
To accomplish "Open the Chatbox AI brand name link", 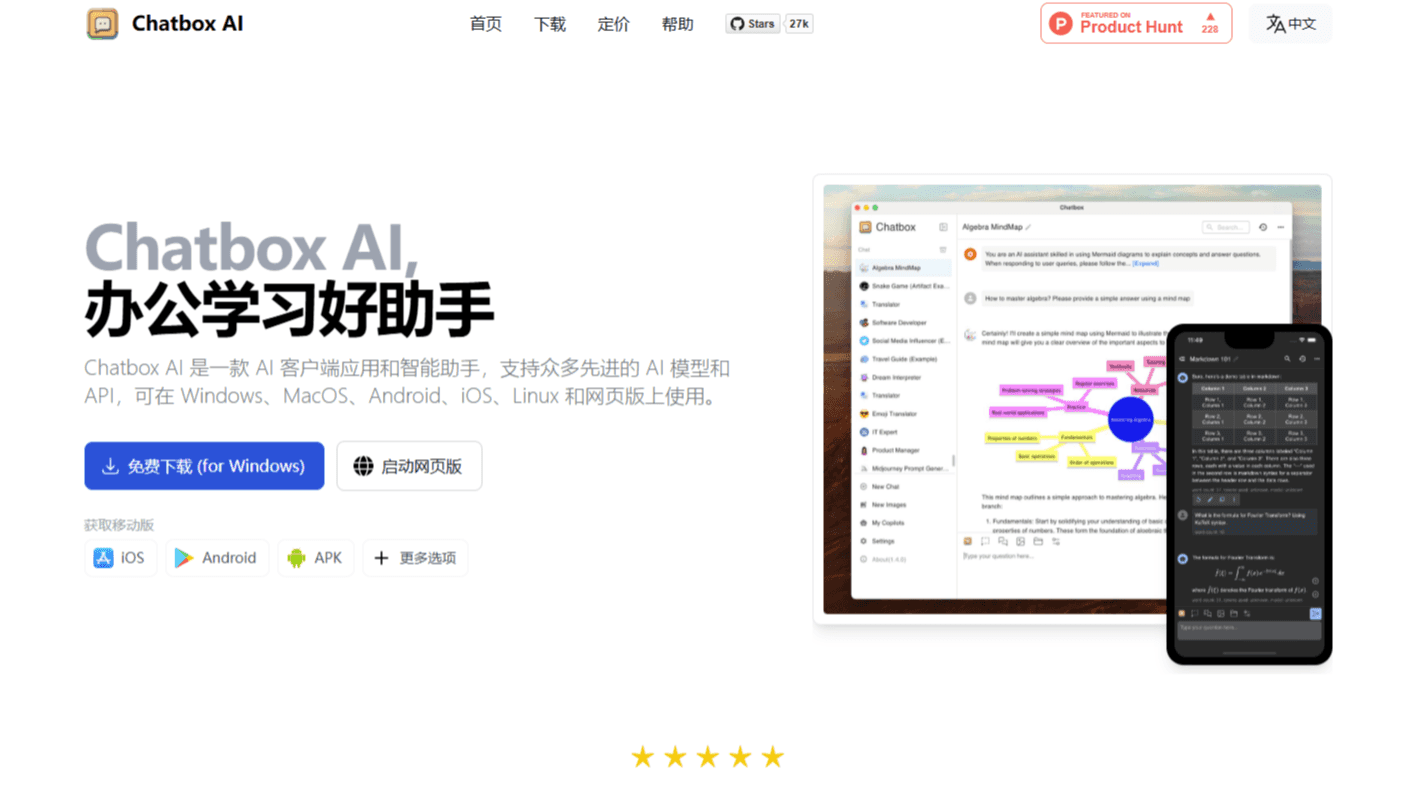I will point(187,23).
